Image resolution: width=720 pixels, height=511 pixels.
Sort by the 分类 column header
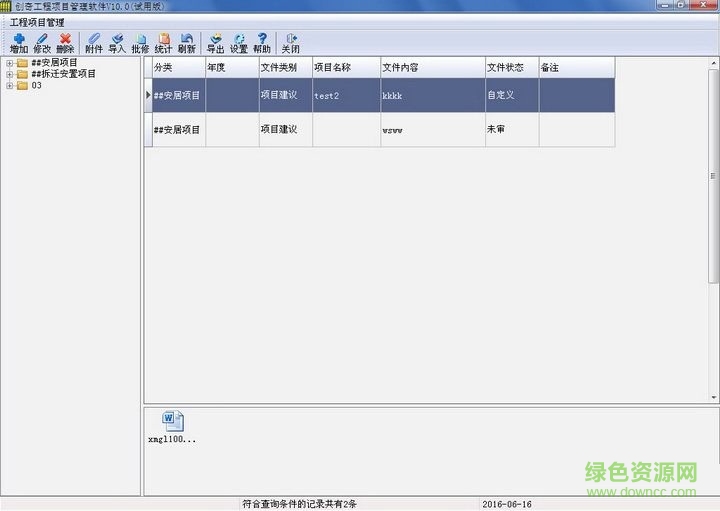[x=179, y=67]
